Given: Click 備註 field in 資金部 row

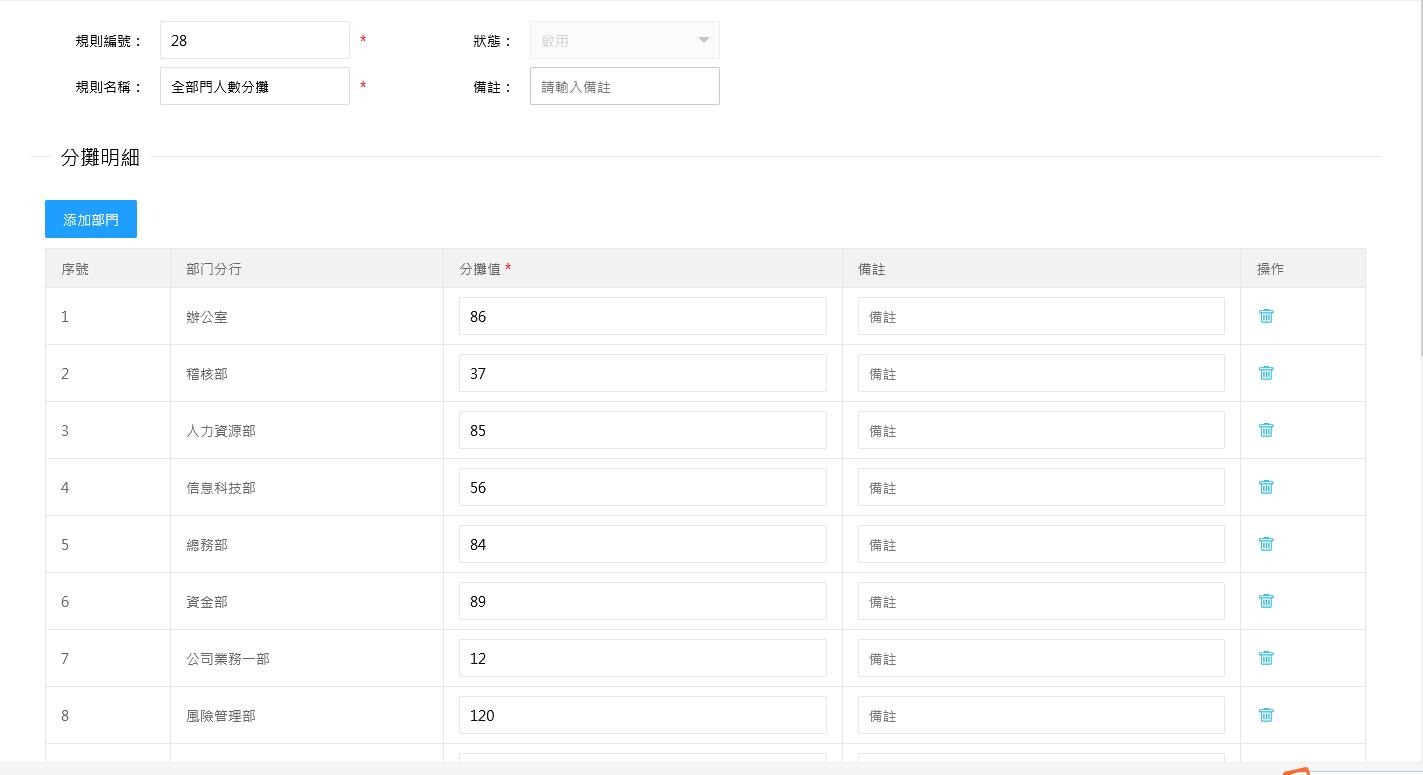Looking at the screenshot, I should point(1041,601).
